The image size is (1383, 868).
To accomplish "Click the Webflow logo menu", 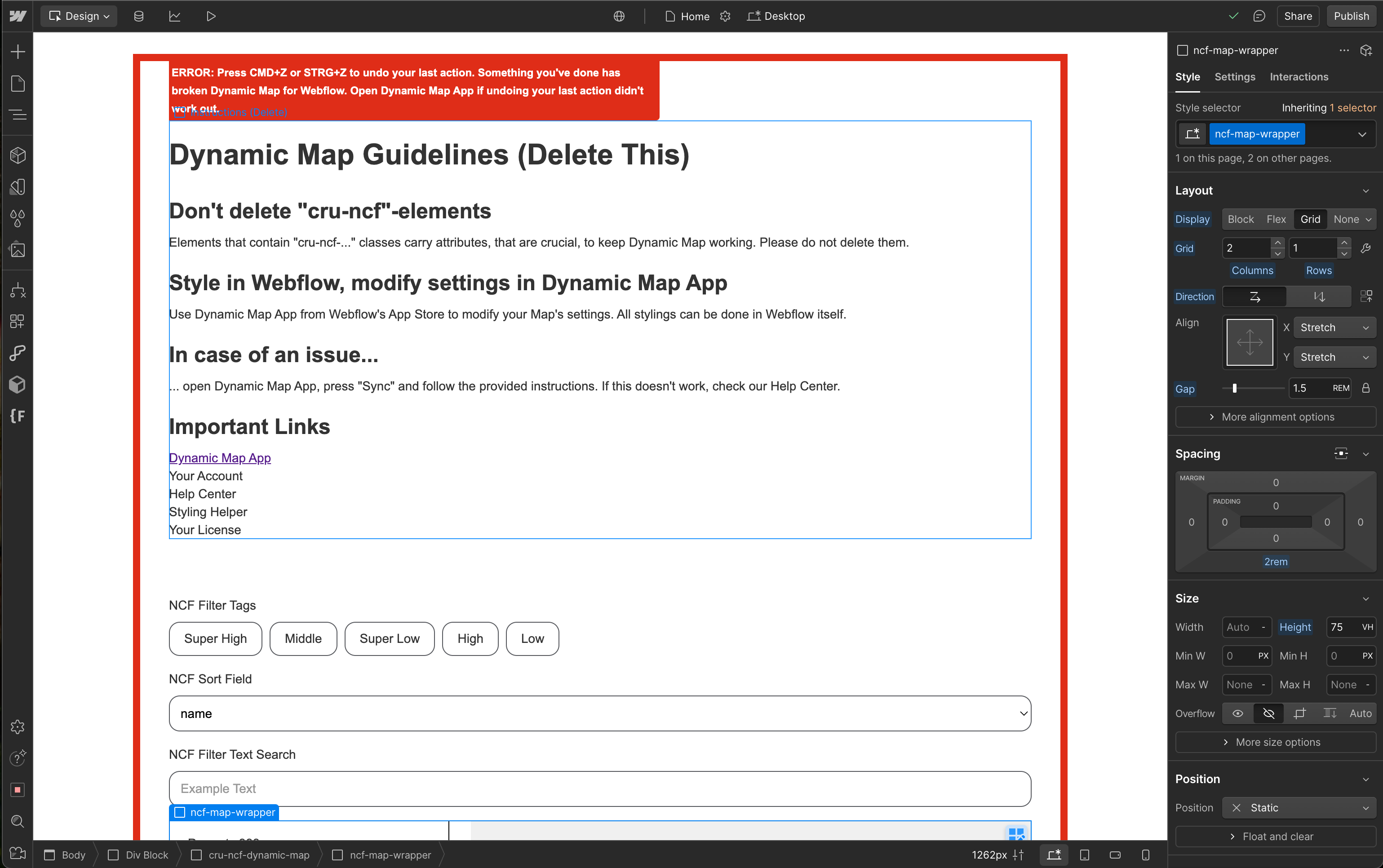I will click(18, 16).
